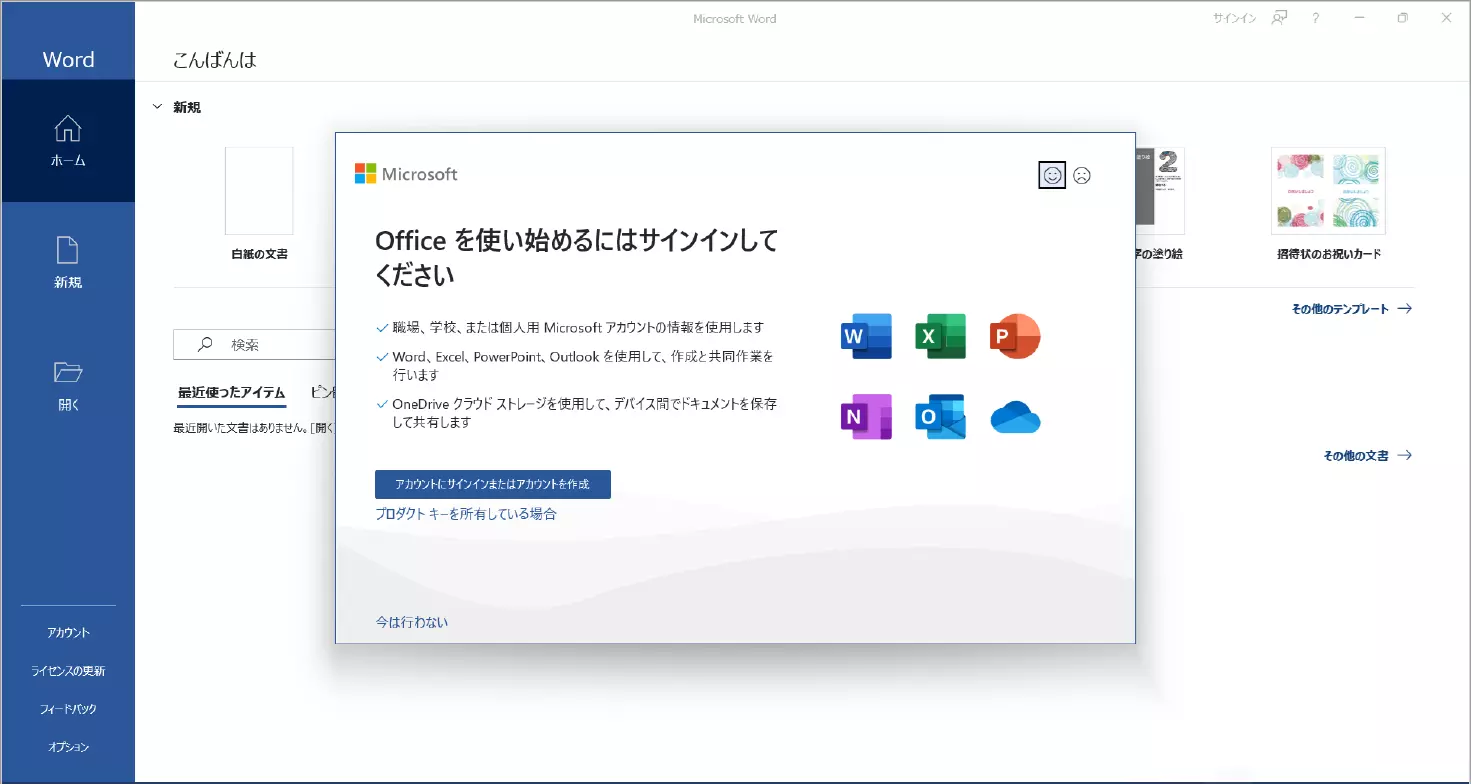Click the happy smiley feedback icon

pos(1052,175)
